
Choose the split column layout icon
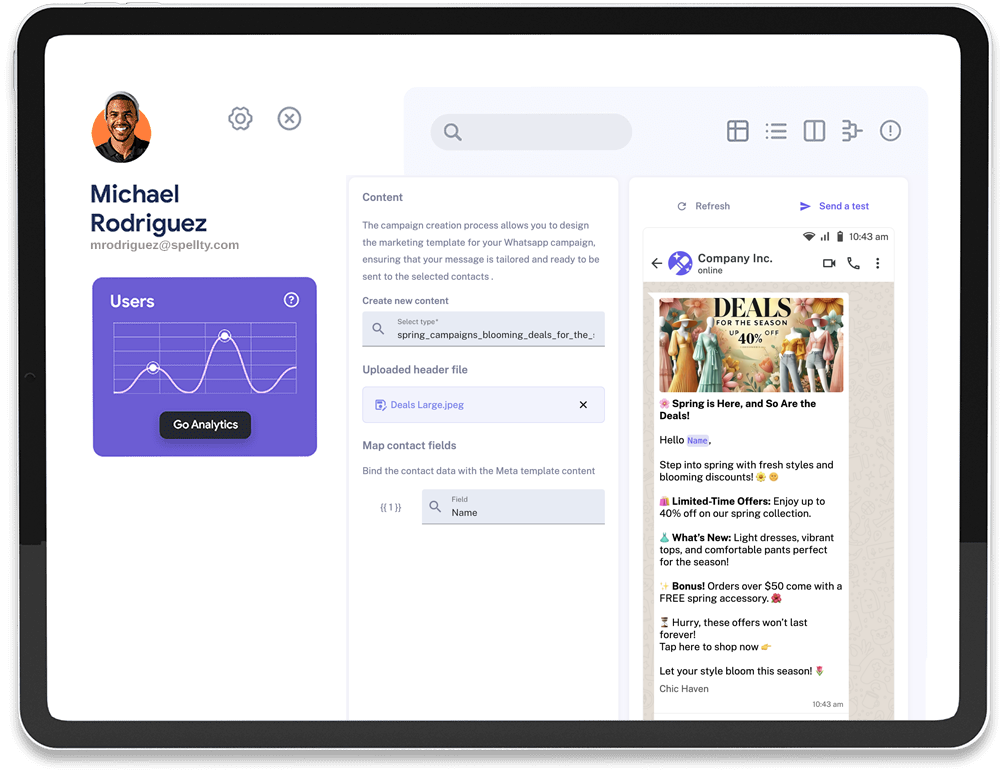point(814,131)
